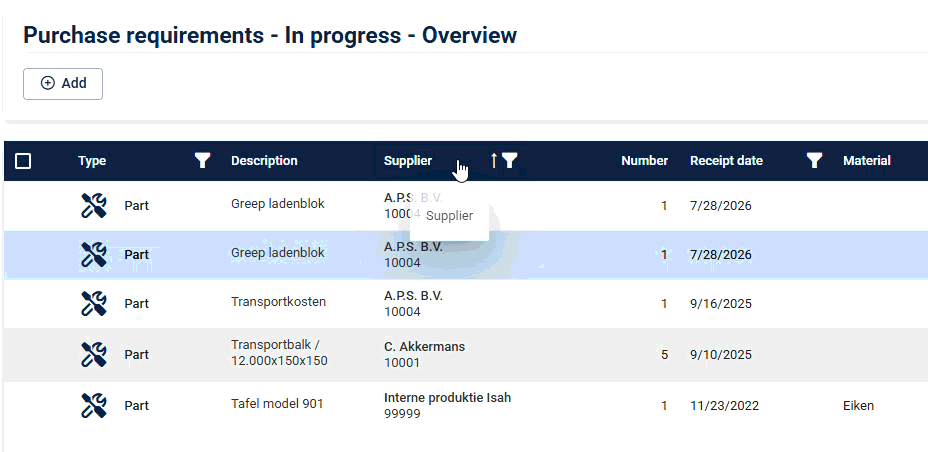This screenshot has height=452, width=928.
Task: Click the Part icon in Transportbalk row
Action: [x=93, y=354]
